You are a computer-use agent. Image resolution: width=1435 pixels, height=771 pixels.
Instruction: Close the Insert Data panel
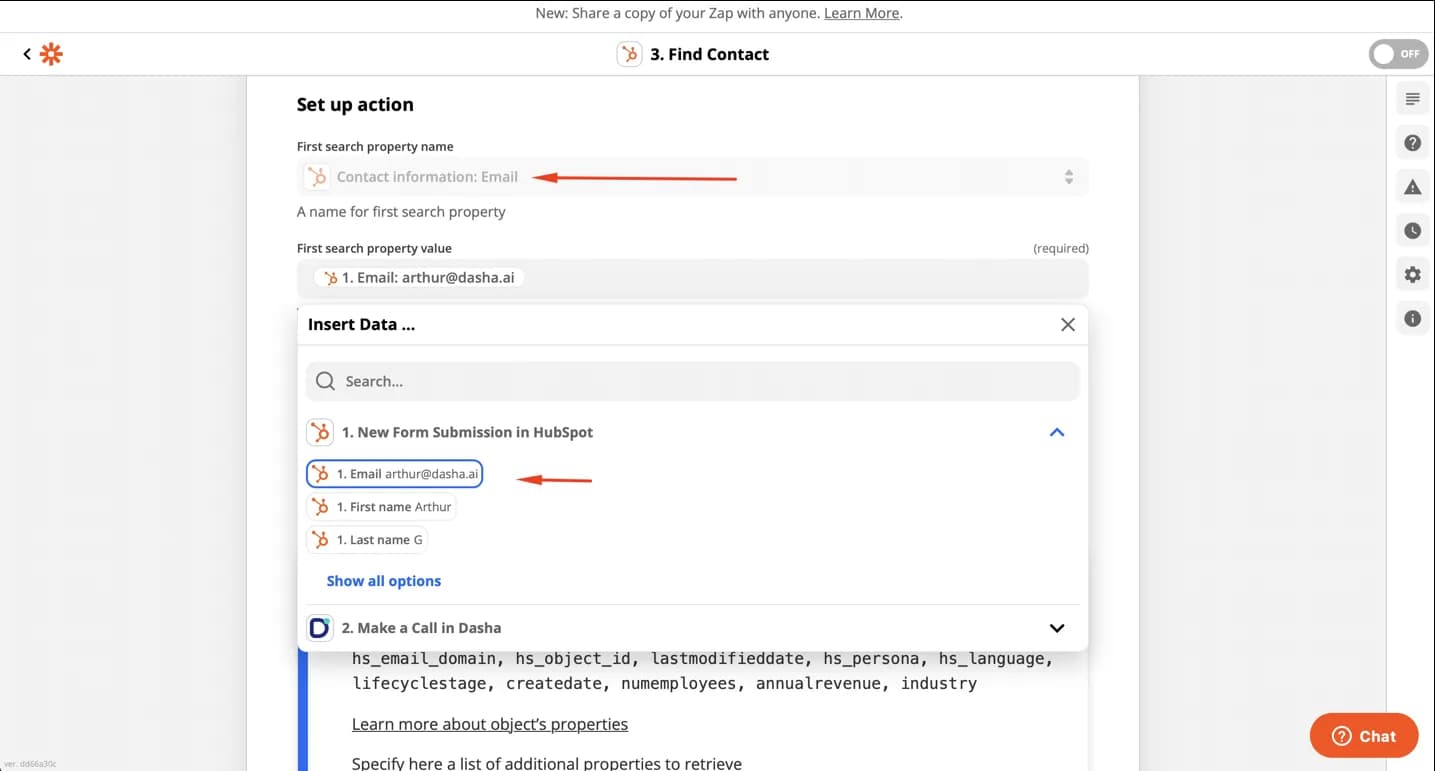(x=1068, y=325)
